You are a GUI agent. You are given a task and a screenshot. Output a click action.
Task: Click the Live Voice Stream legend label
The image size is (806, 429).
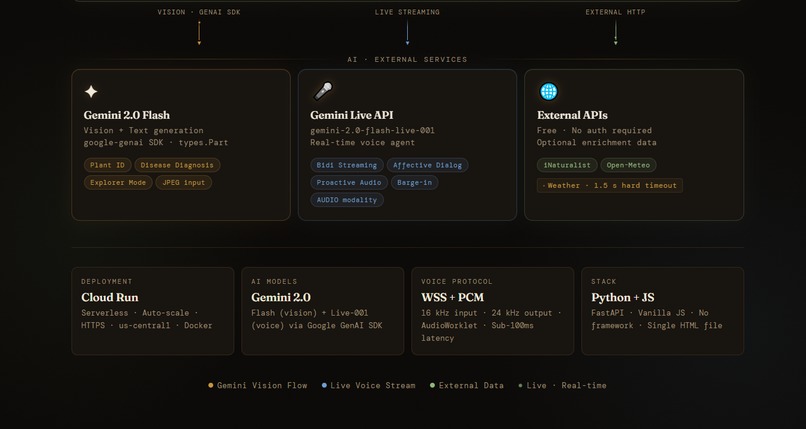tap(373, 385)
